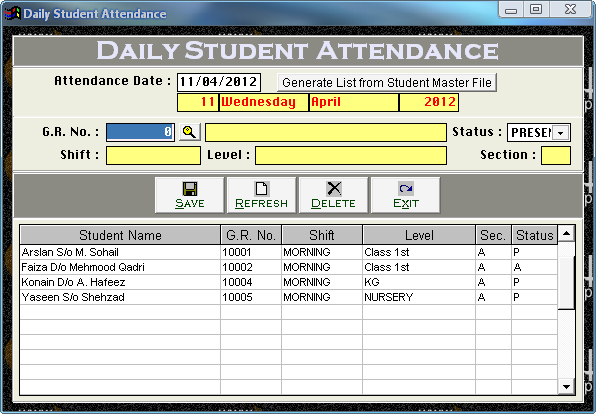
Task: Click the G.R. No. column header
Action: coord(251,235)
